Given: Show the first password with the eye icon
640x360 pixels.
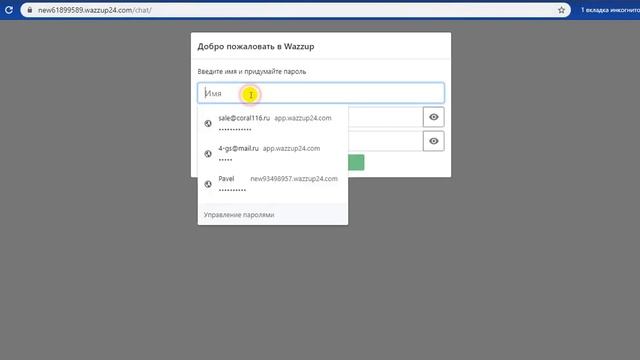Looking at the screenshot, I should (x=433, y=117).
